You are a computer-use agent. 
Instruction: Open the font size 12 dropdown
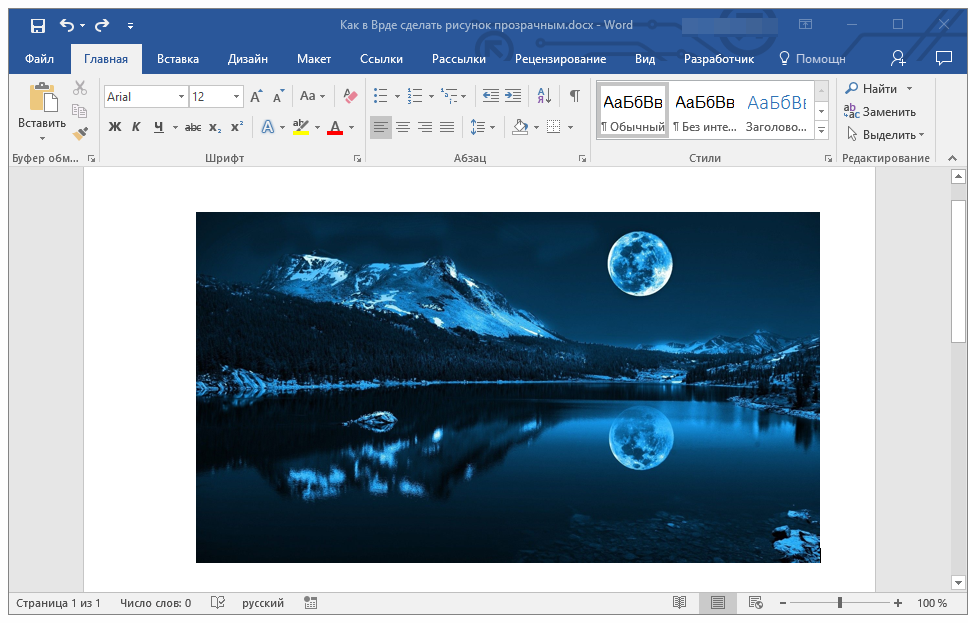pos(237,97)
